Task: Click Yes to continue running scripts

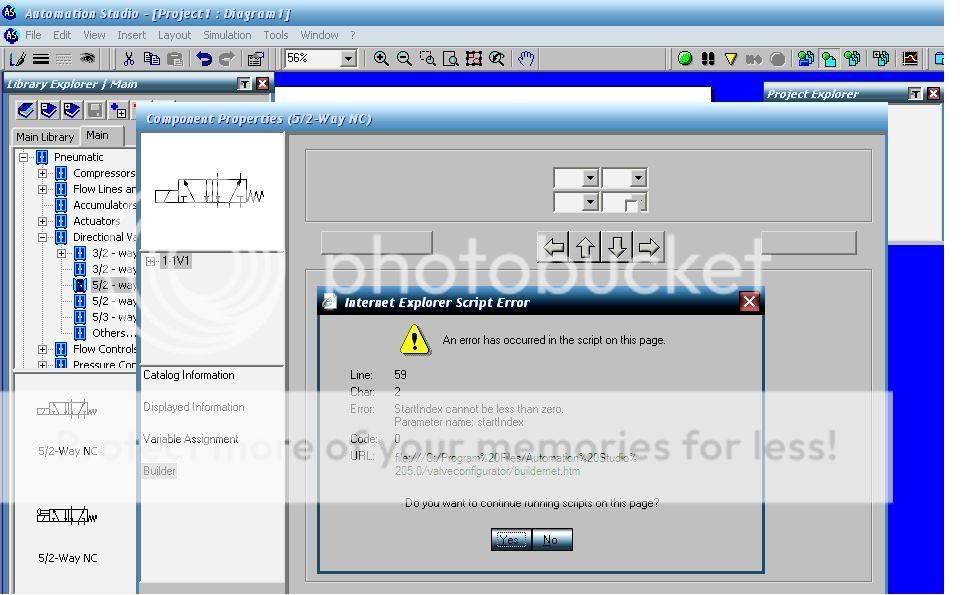Action: click(x=511, y=540)
